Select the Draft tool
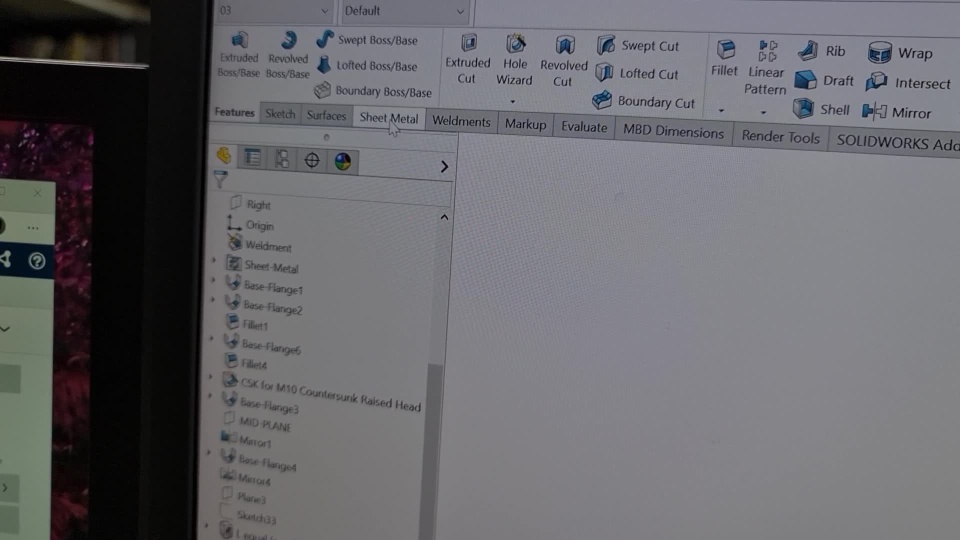 pyautogui.click(x=824, y=80)
